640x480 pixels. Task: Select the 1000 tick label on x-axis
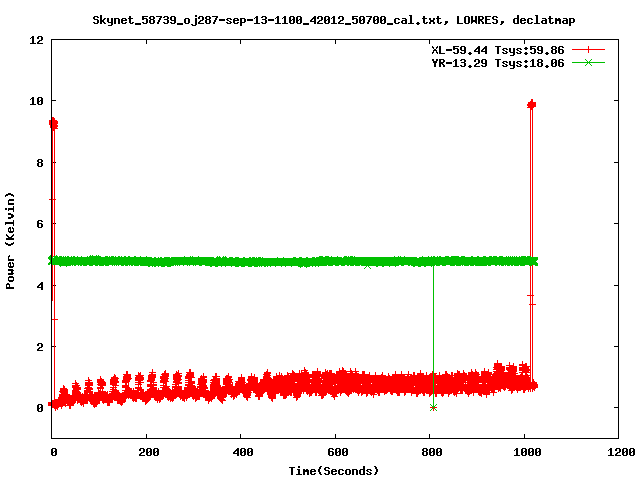[x=523, y=453]
